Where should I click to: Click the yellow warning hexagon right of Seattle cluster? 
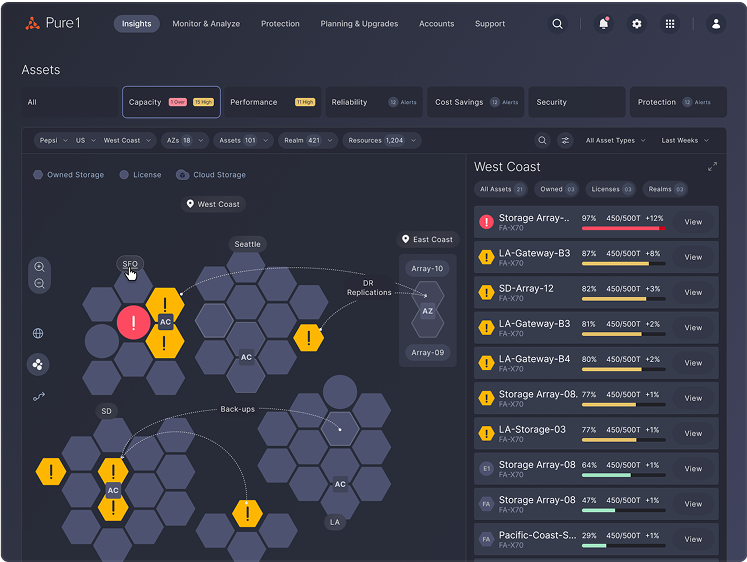tap(309, 338)
